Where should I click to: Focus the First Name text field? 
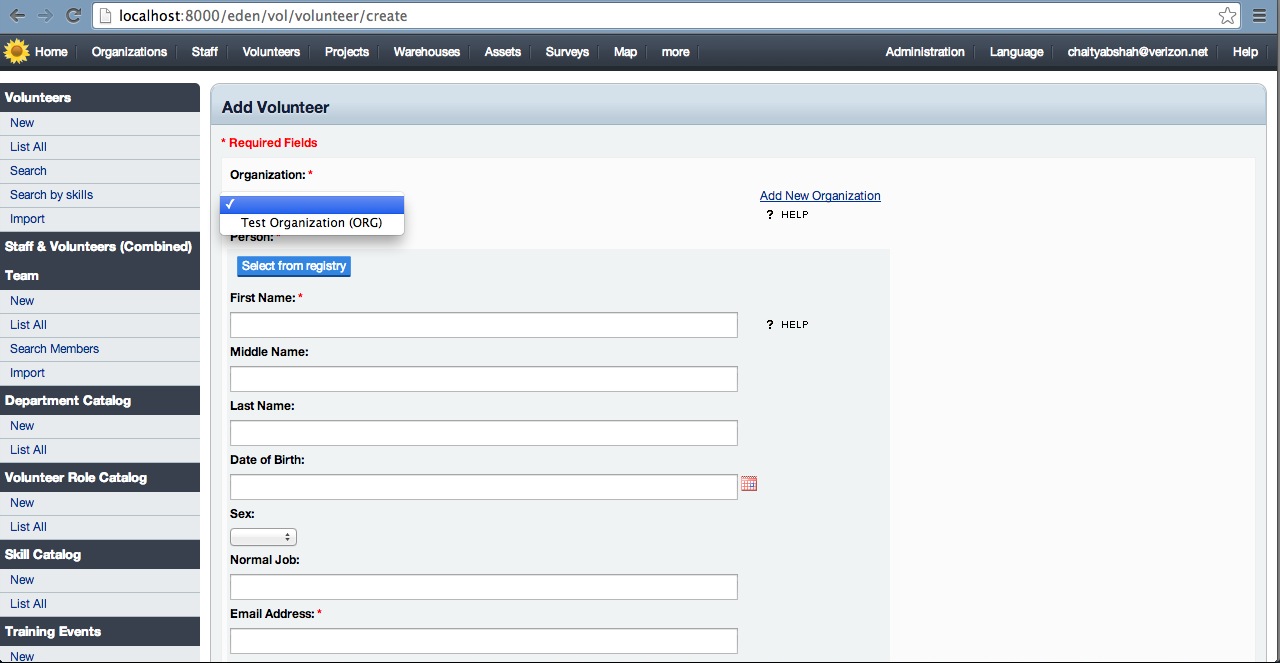[x=483, y=325]
